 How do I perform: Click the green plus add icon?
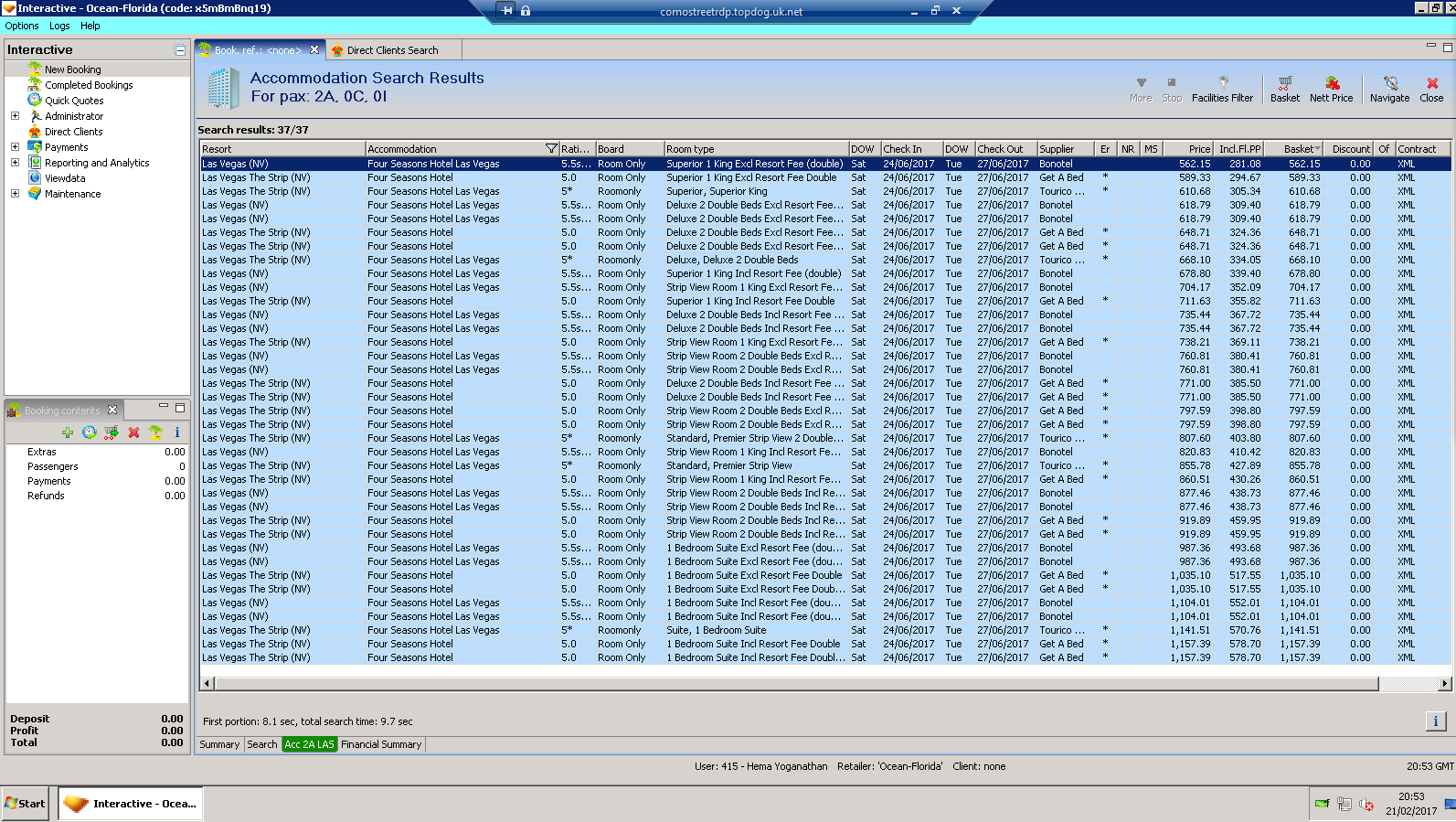coord(67,432)
